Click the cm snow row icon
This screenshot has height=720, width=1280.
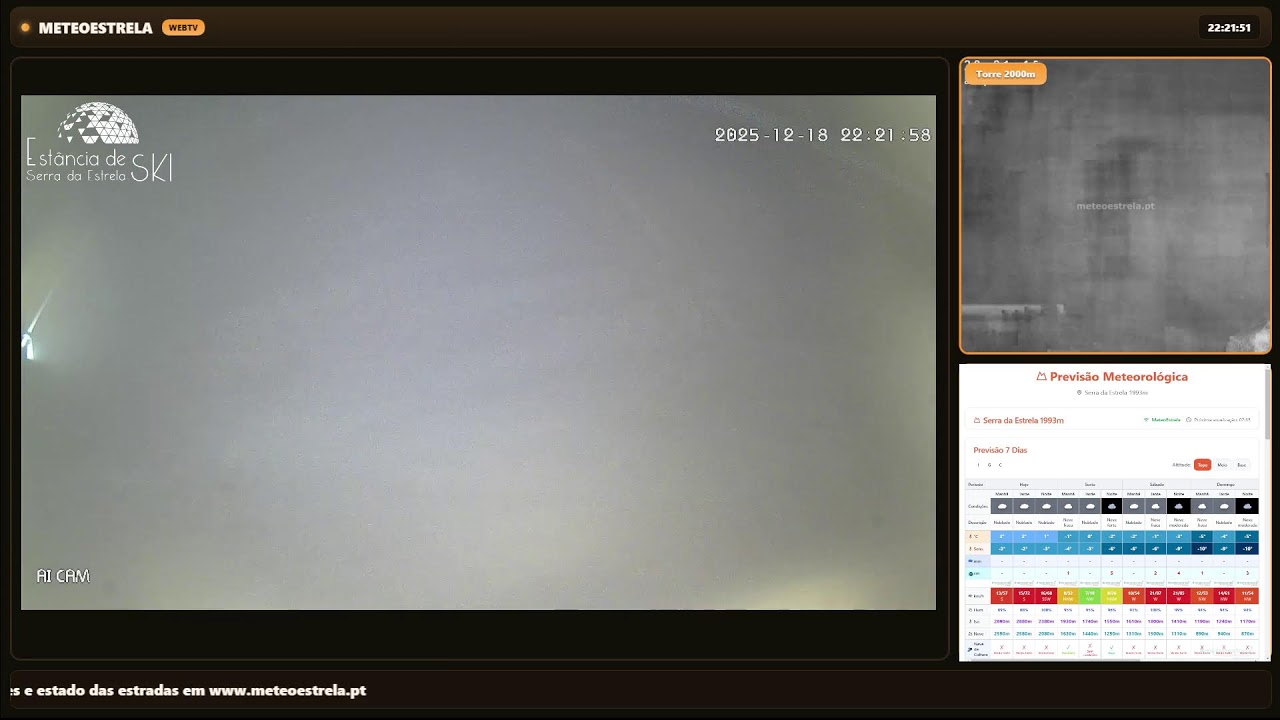970,574
